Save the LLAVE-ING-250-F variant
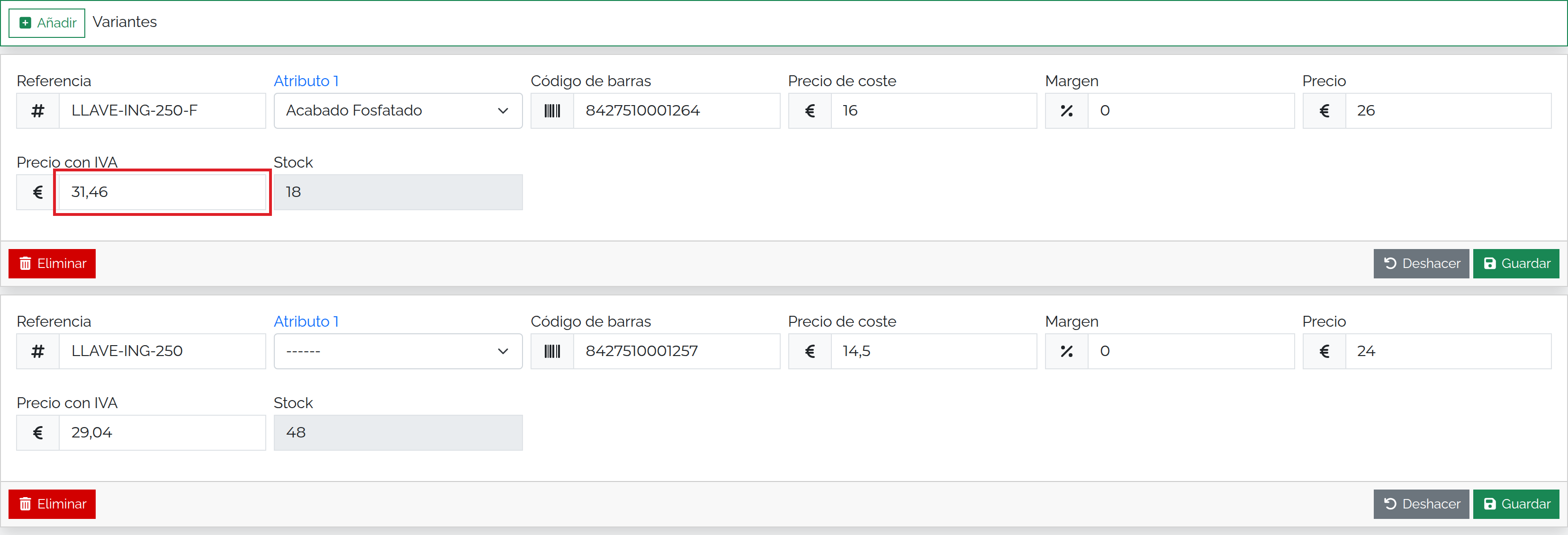This screenshot has height=535, width=1568. (1516, 264)
